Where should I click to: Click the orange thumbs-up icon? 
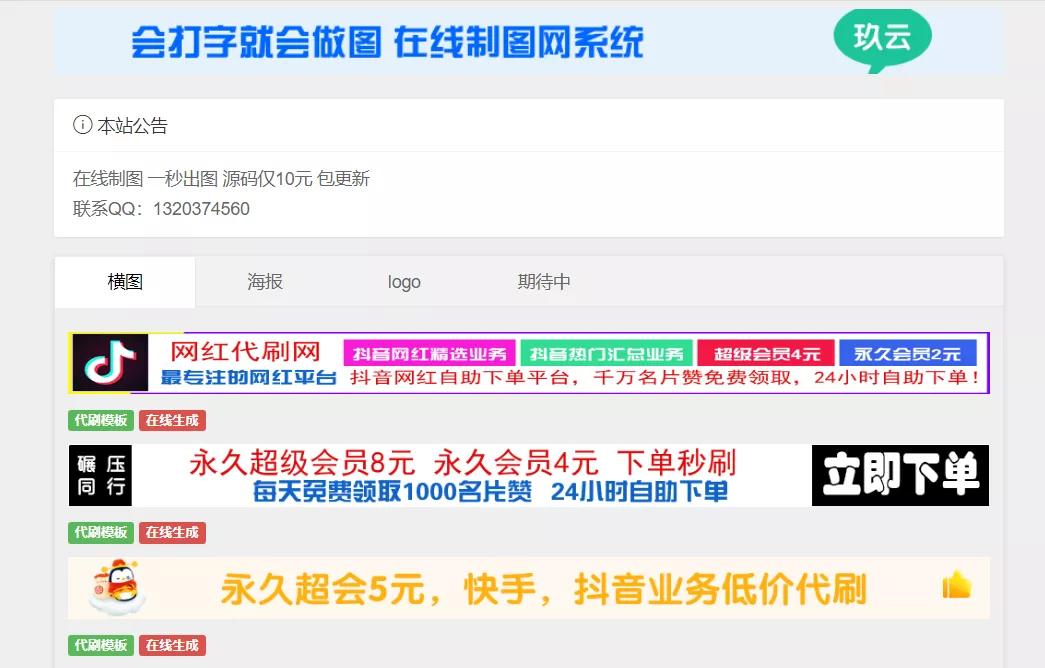[x=957, y=585]
